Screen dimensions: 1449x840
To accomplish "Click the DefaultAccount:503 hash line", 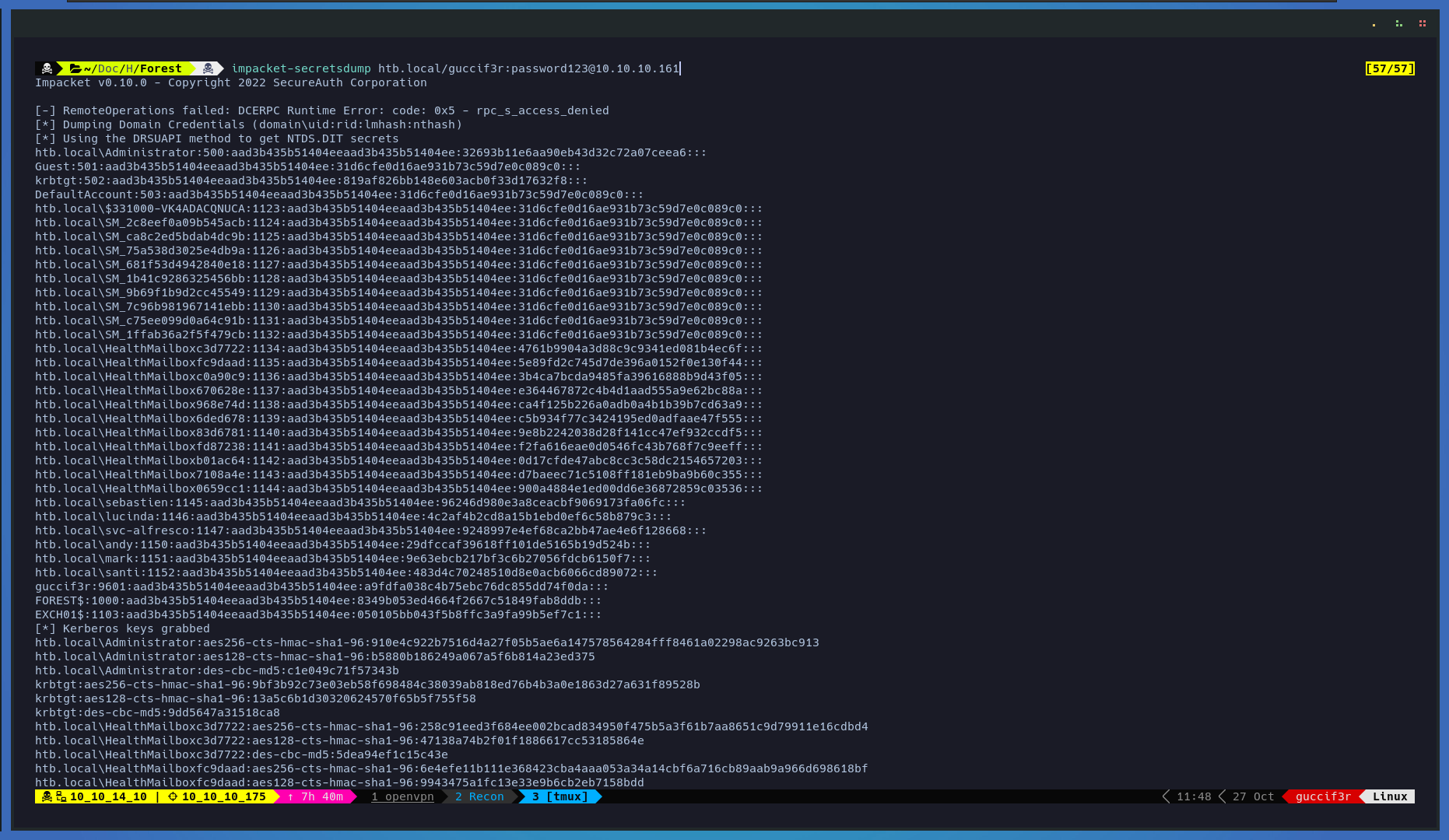I will point(339,194).
